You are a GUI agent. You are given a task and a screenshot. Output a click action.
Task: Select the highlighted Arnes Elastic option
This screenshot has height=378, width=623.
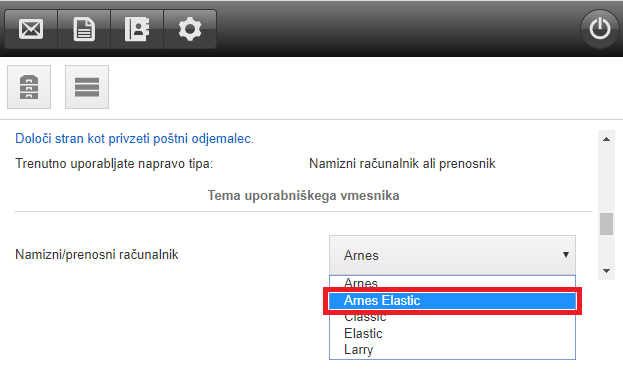[452, 300]
